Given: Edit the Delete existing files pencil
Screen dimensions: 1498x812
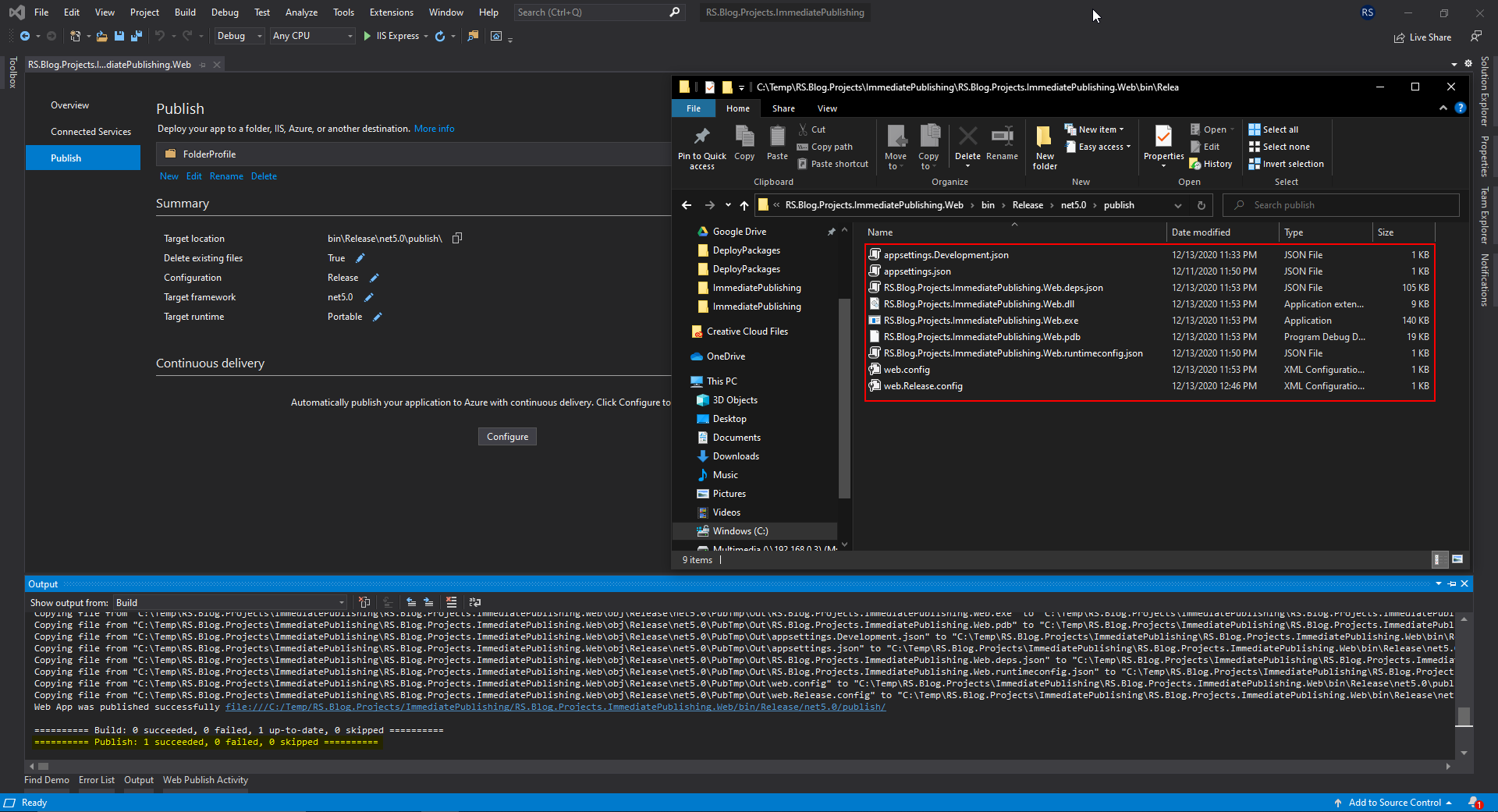Looking at the screenshot, I should point(360,258).
